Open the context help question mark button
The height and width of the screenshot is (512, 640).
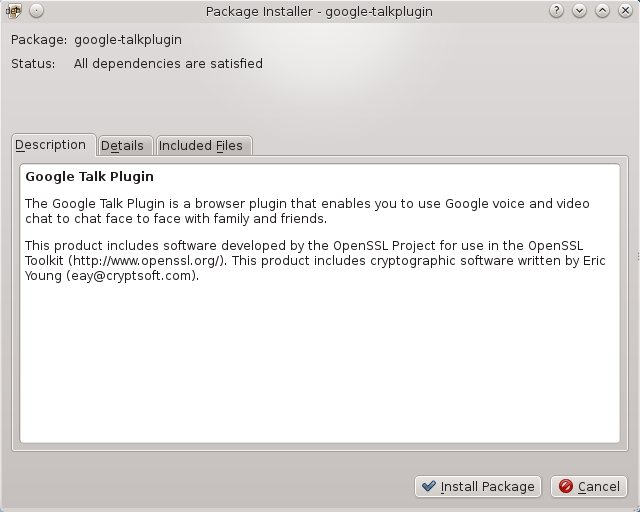click(x=556, y=11)
